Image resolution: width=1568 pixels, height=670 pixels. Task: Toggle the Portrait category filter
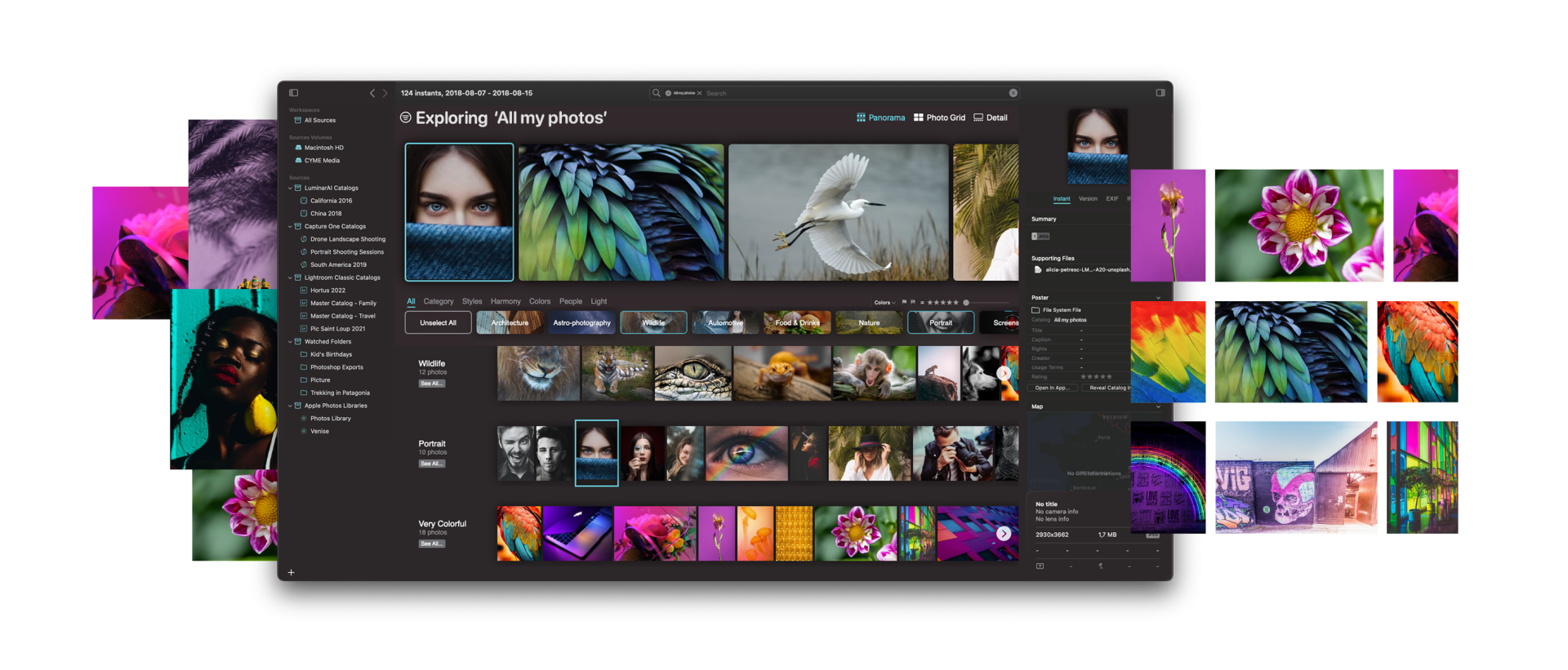[x=940, y=323]
